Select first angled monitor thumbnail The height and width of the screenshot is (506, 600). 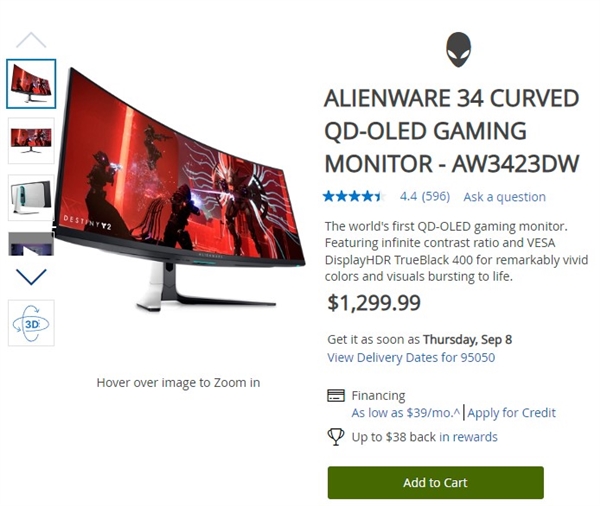[31, 83]
